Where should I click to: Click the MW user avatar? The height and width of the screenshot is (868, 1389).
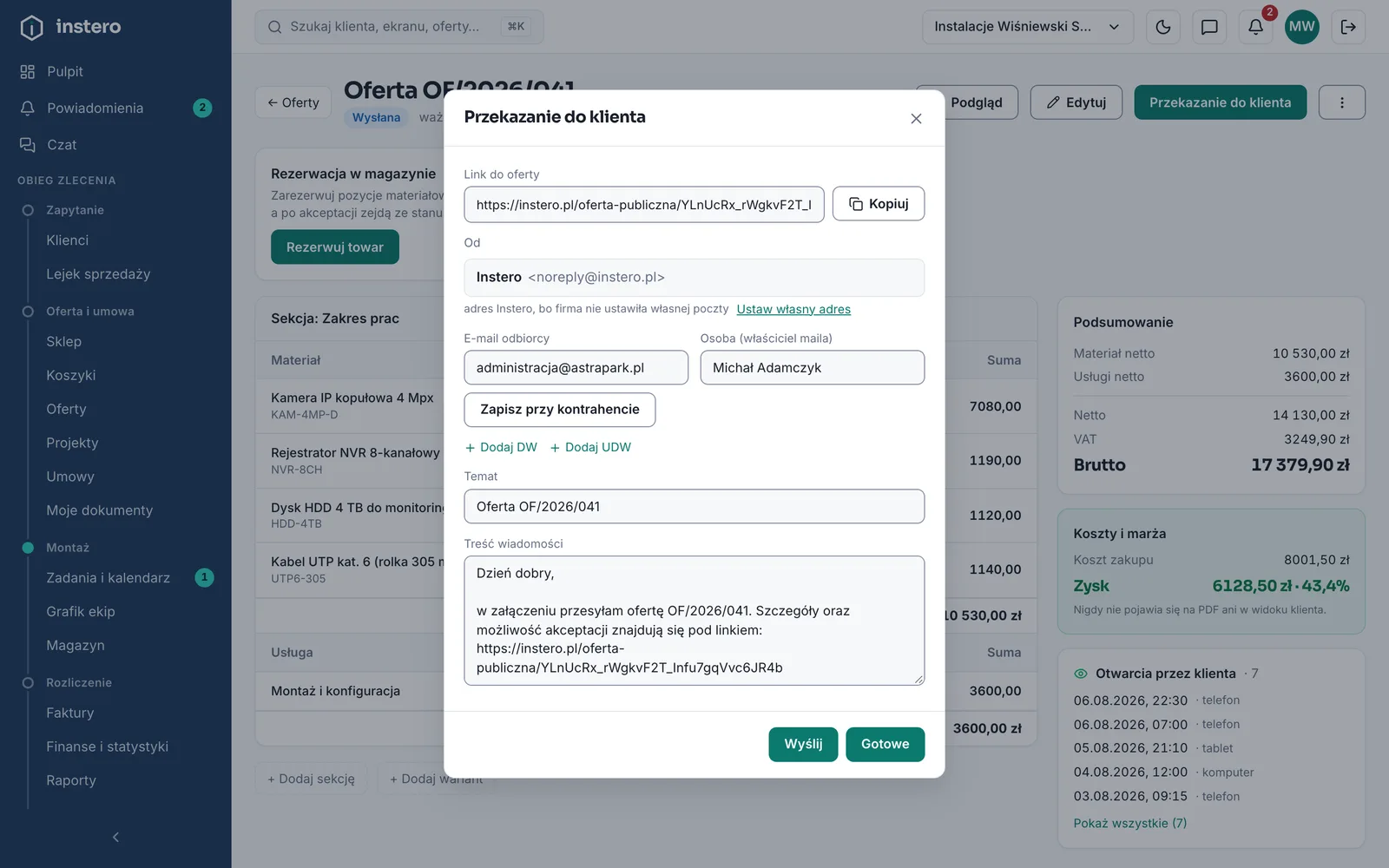1302,27
